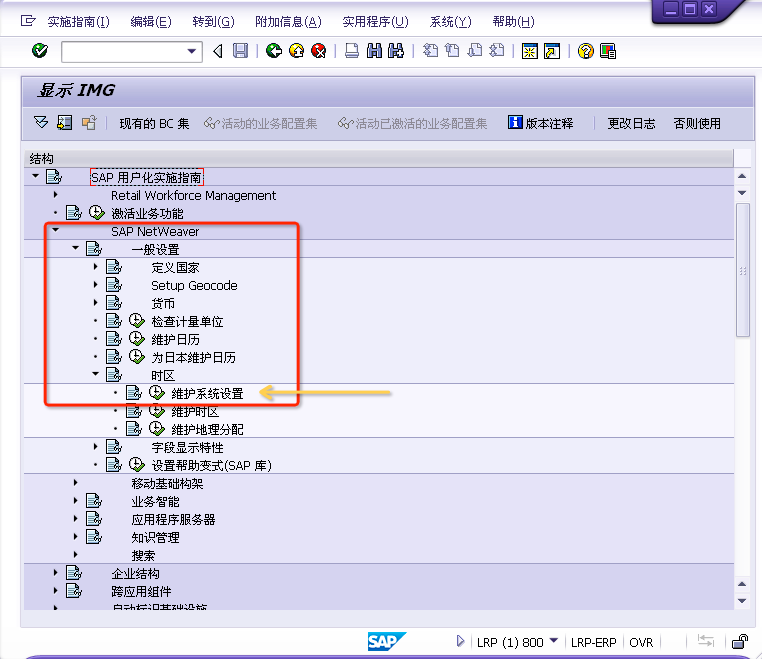Viewport: 762px width, 659px height.
Task: Click the 现有的 BC 集 button
Action: point(155,123)
